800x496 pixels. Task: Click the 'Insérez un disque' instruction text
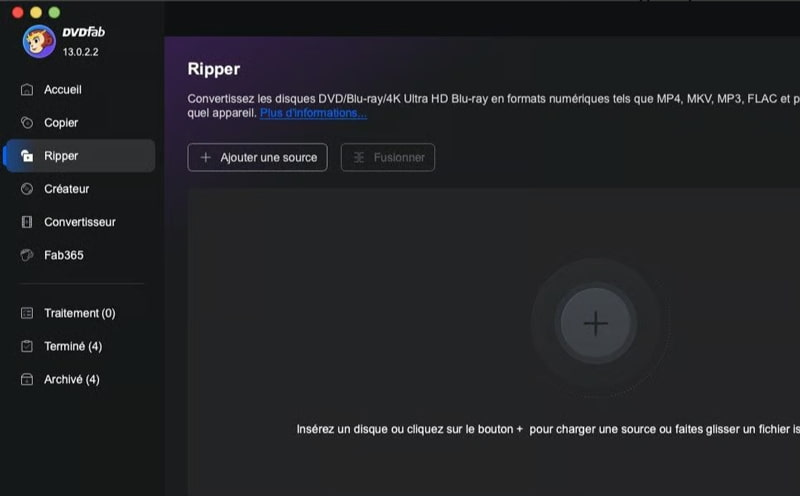pyautogui.click(x=548, y=429)
